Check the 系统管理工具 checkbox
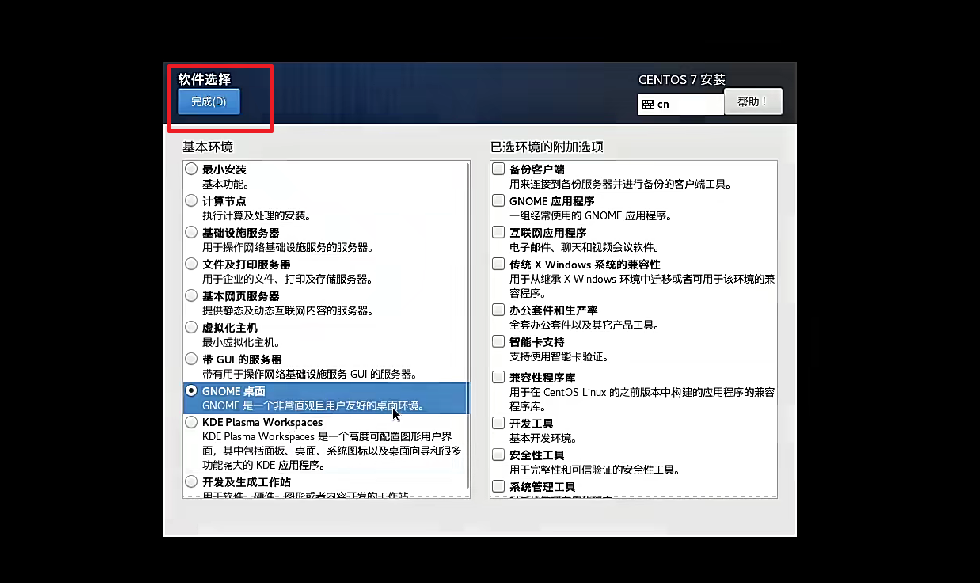Screen dimensions: 980x583 [498, 486]
